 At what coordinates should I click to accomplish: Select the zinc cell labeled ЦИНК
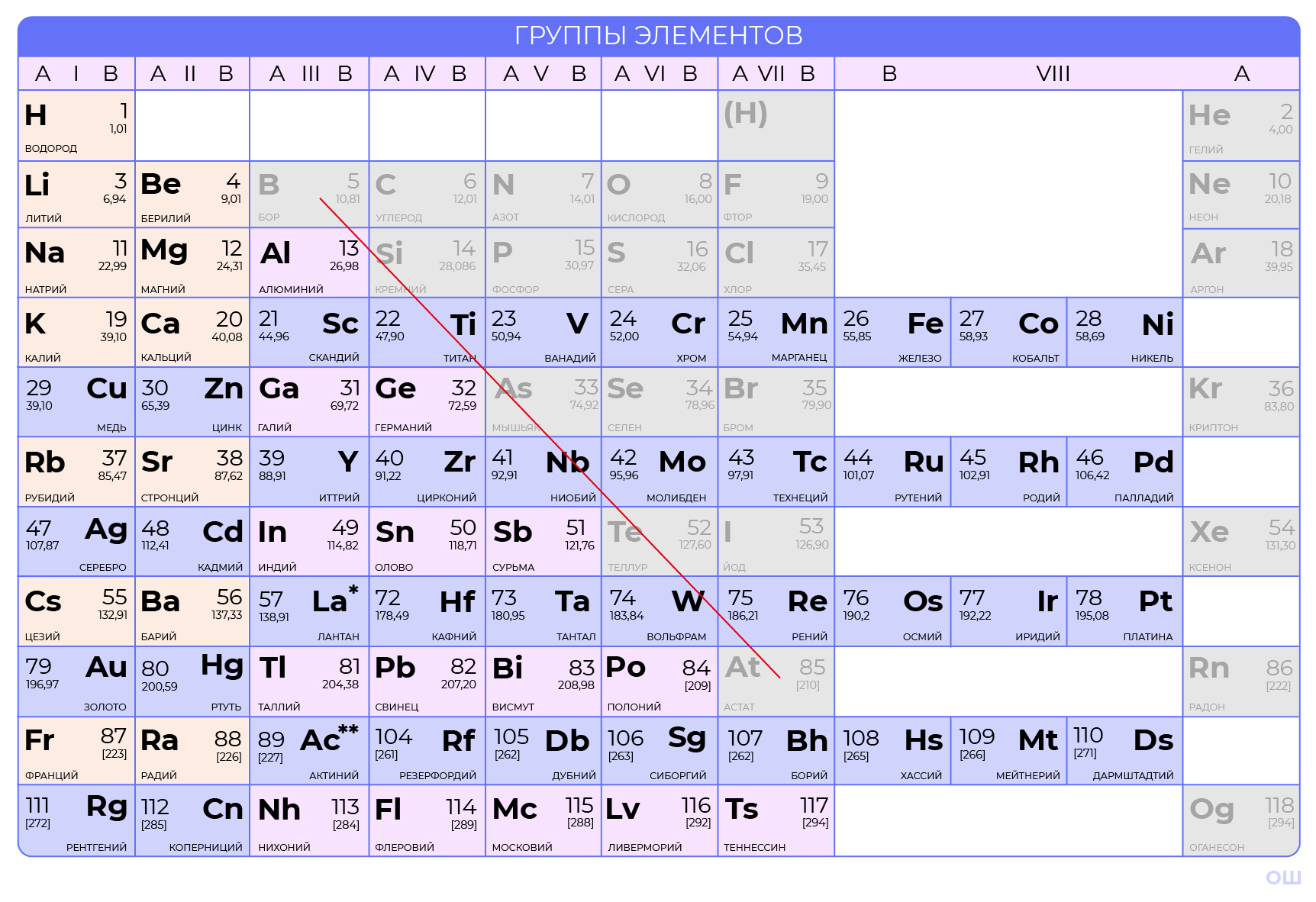[x=192, y=402]
